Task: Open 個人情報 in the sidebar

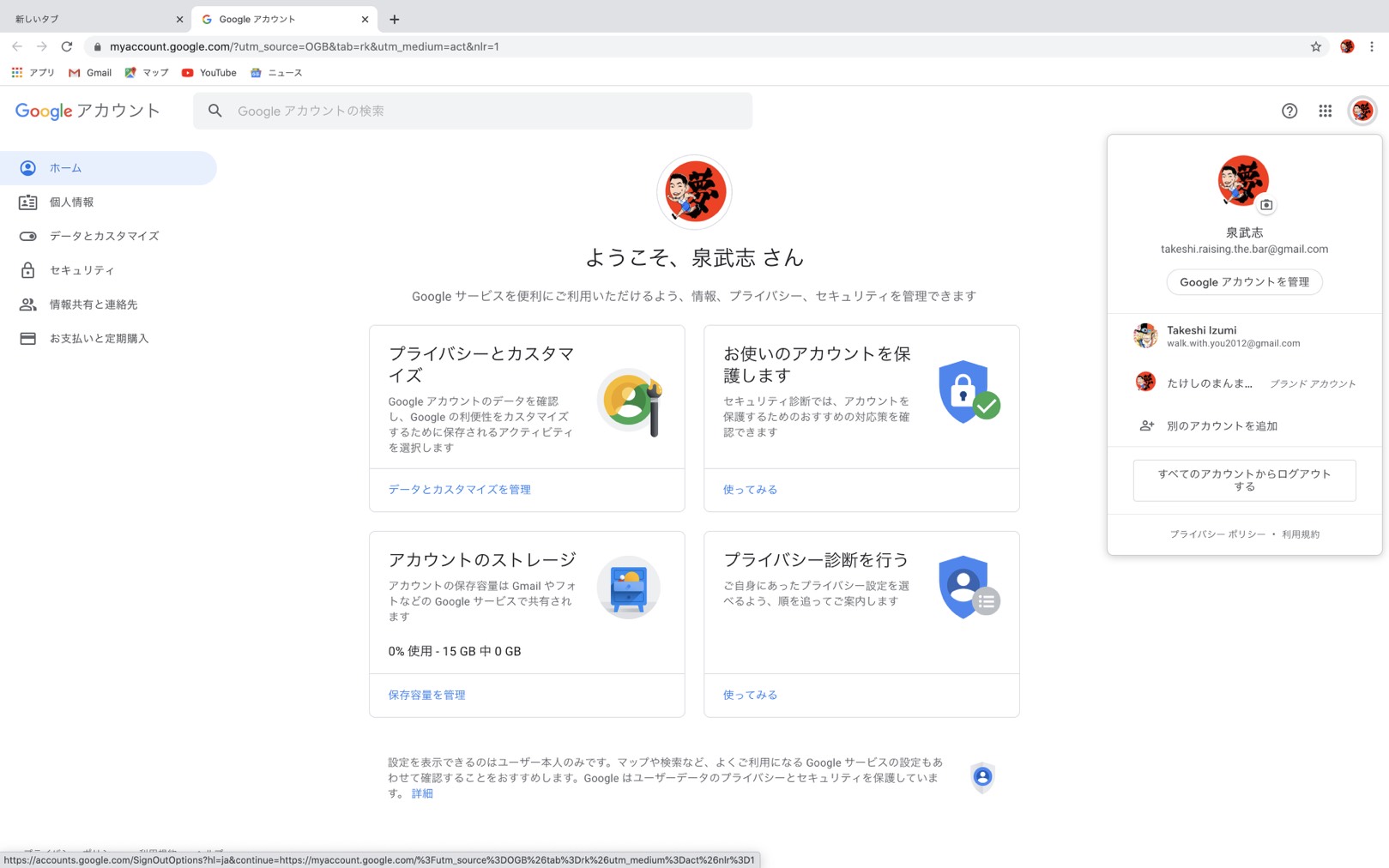Action: (x=108, y=202)
